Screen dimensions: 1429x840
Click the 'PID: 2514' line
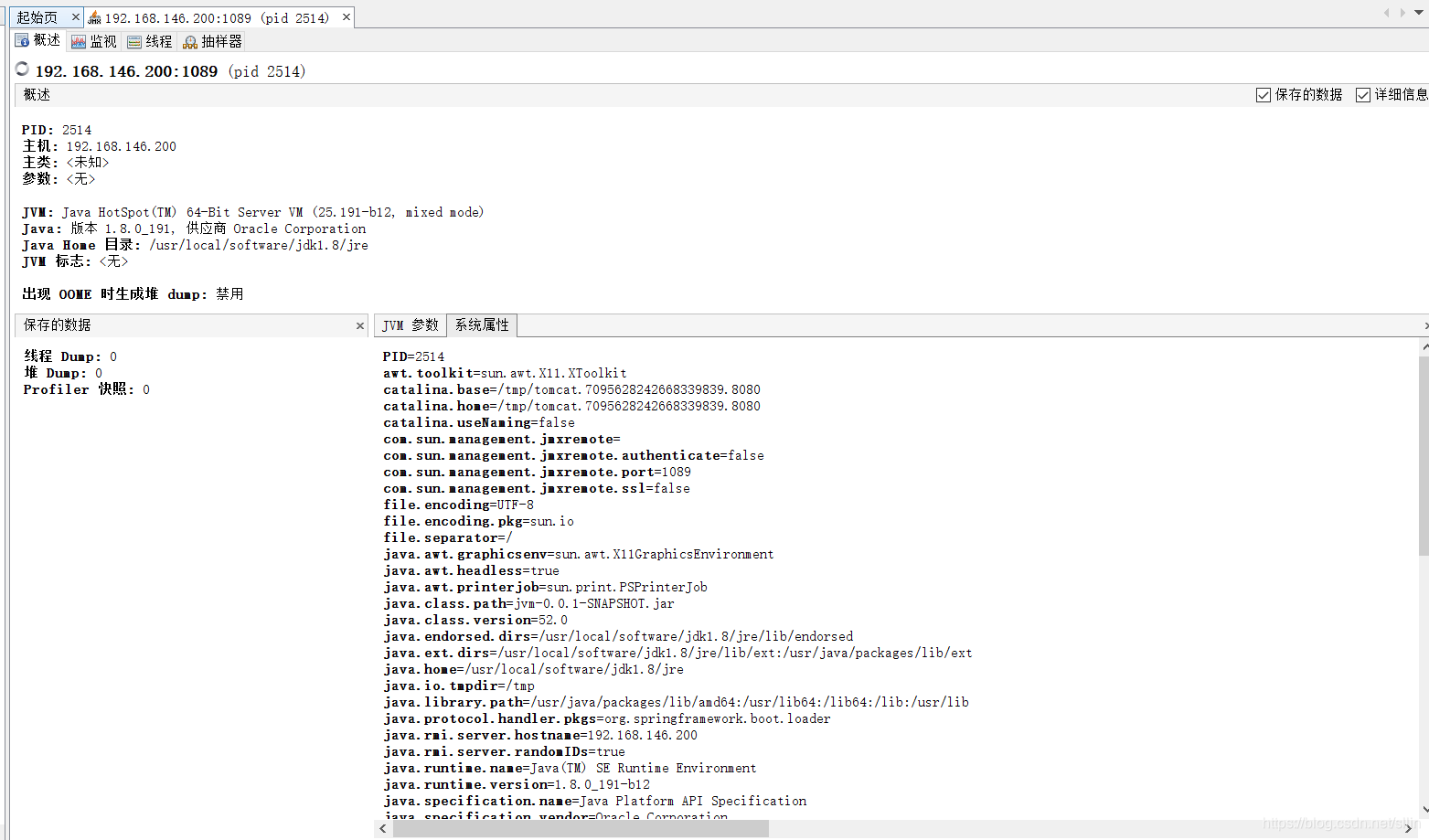point(57,130)
